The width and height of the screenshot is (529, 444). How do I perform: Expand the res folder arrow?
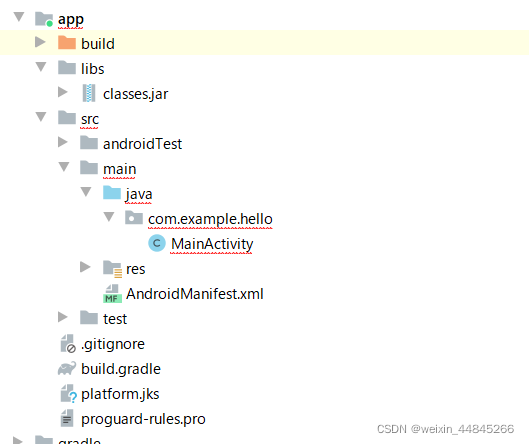[85, 267]
